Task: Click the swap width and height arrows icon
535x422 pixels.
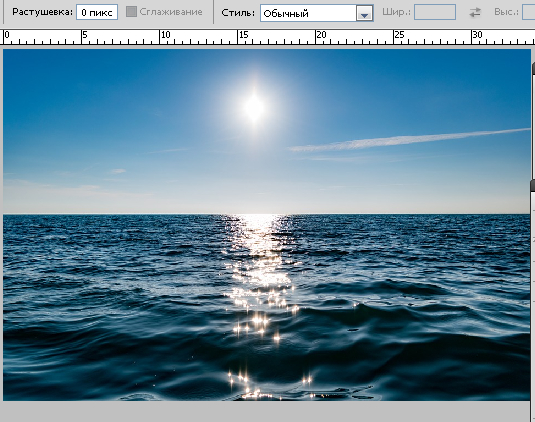Action: click(475, 13)
